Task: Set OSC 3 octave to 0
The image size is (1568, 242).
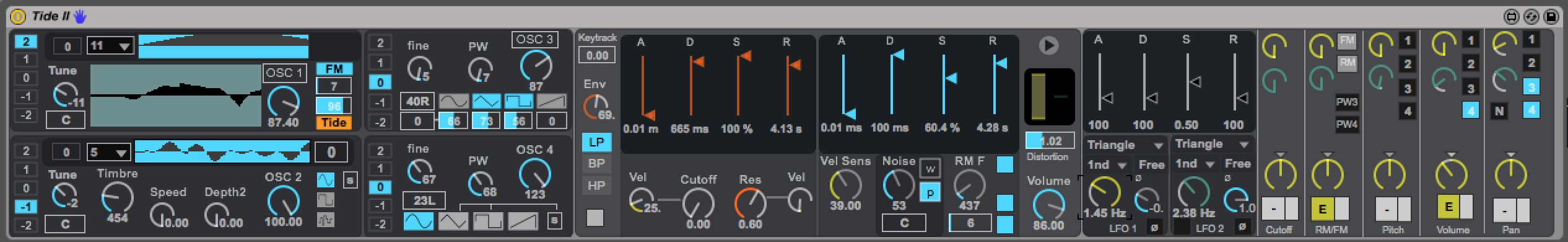Action: tap(380, 83)
